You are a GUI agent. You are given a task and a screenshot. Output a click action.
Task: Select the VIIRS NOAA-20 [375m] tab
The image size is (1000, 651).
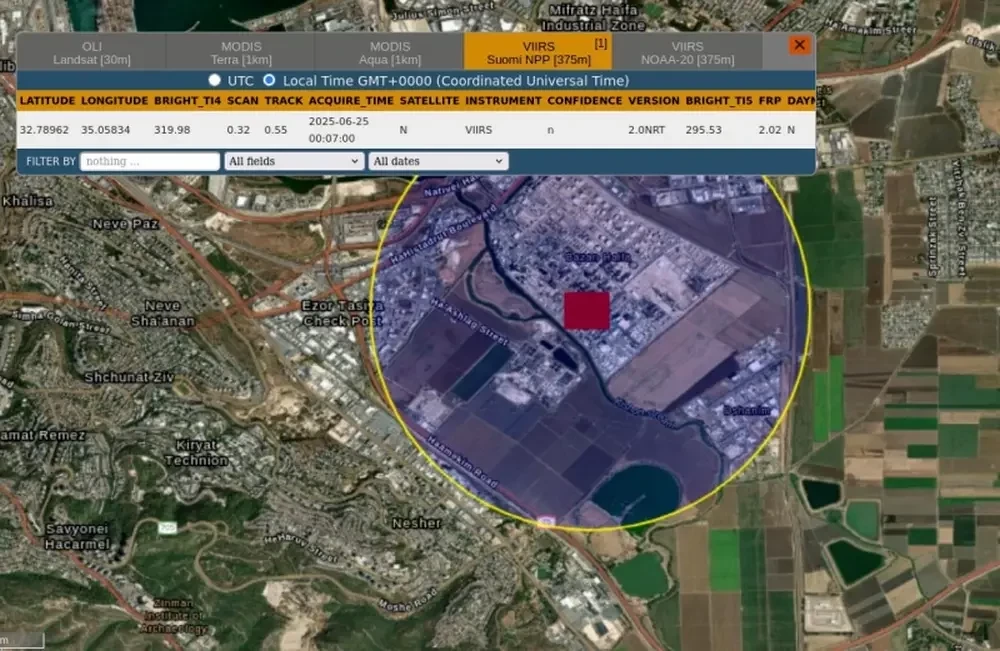coord(687,53)
